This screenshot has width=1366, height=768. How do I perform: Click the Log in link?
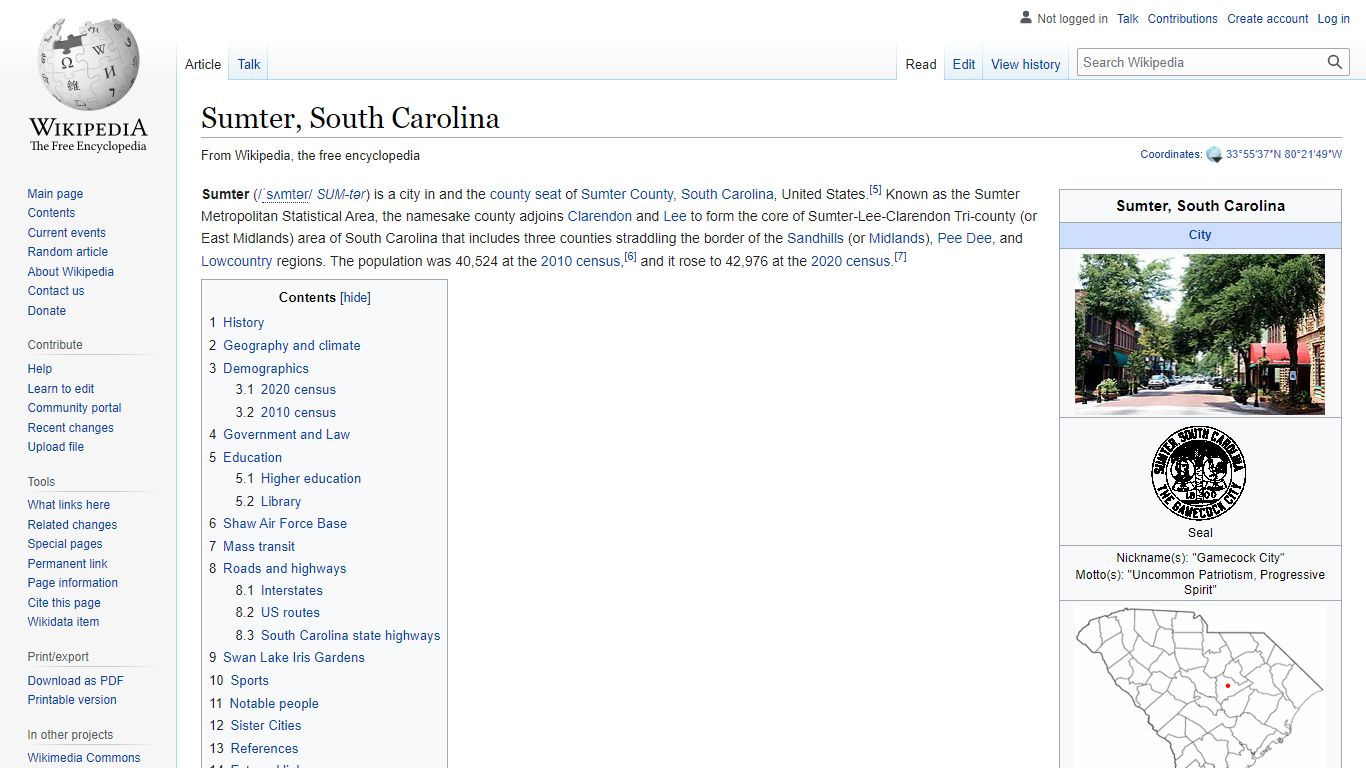(x=1334, y=19)
